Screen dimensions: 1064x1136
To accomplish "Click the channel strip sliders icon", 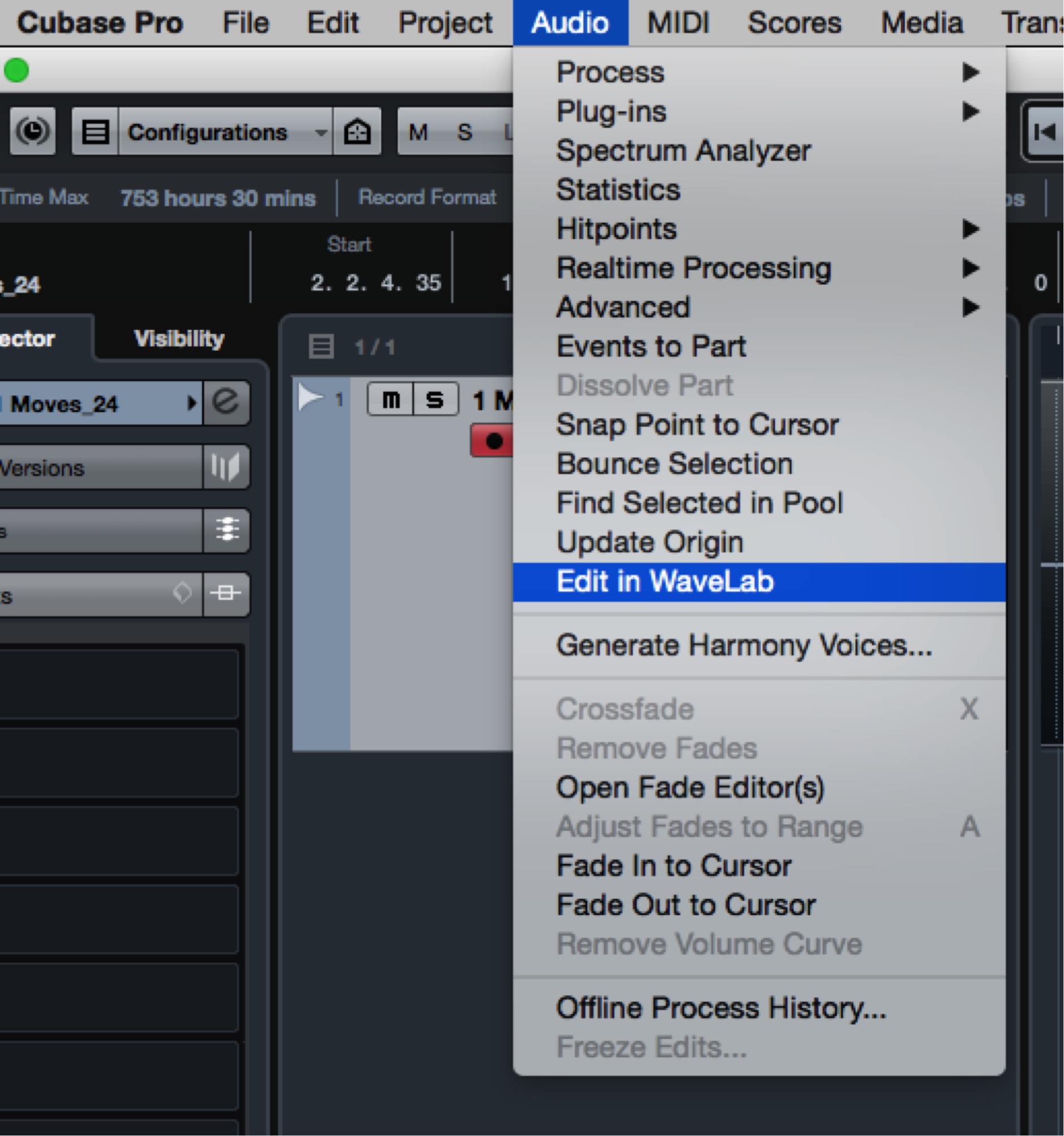I will coord(226,531).
